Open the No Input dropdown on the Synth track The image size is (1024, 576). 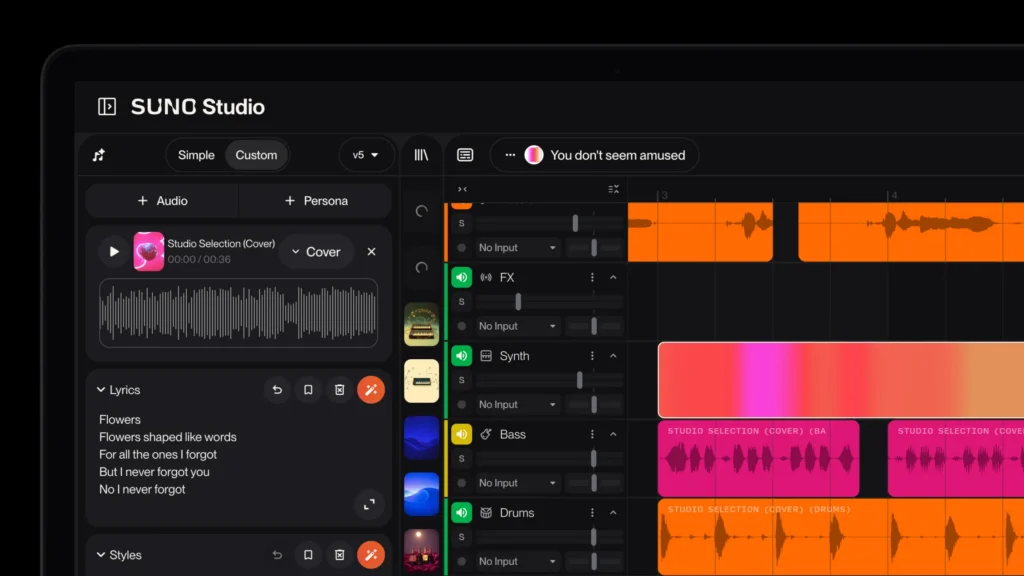coord(517,404)
